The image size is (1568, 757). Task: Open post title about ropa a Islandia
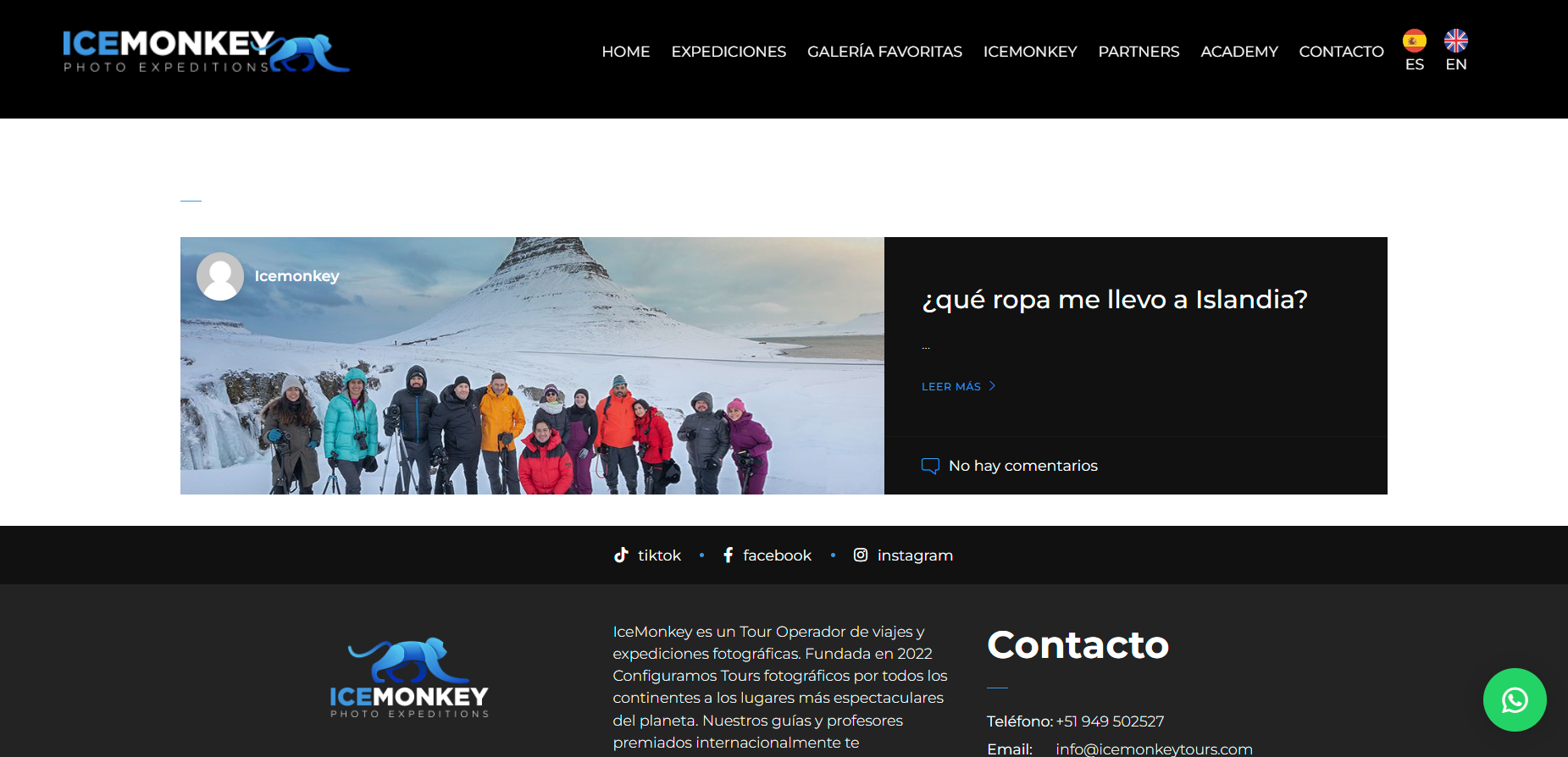click(x=1115, y=299)
